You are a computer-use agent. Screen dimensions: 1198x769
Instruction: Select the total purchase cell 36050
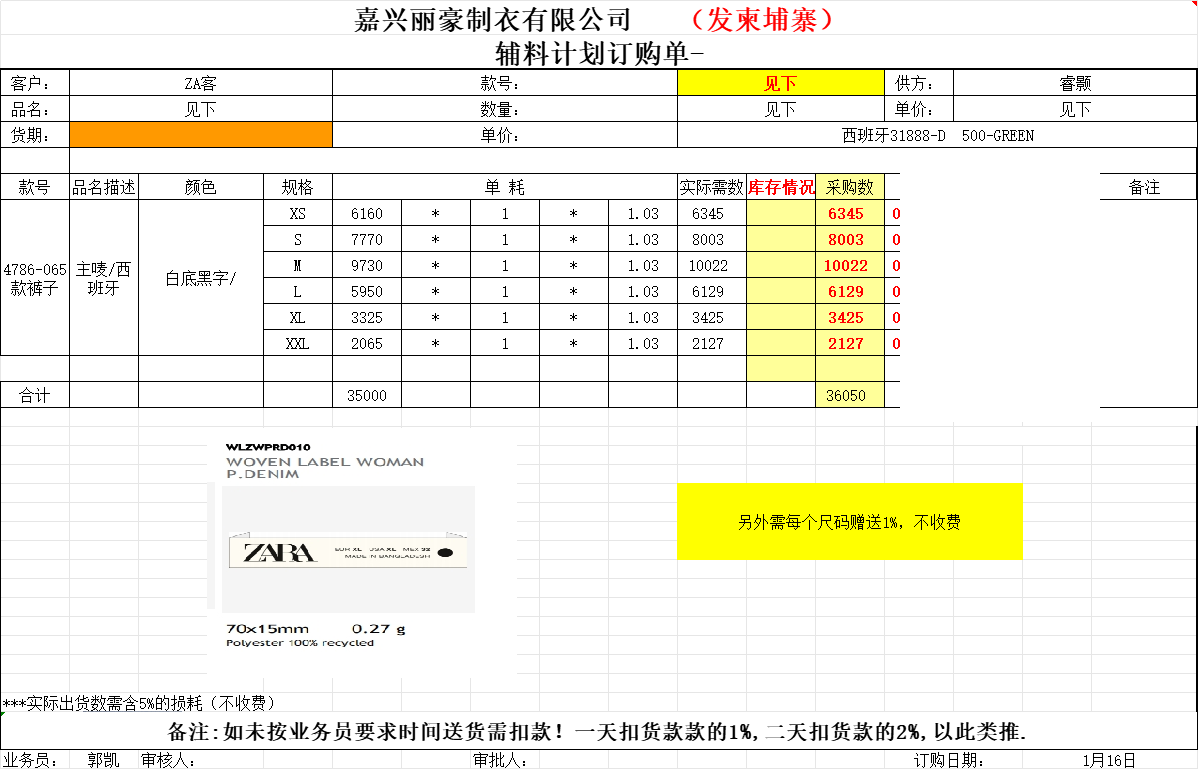click(x=846, y=396)
